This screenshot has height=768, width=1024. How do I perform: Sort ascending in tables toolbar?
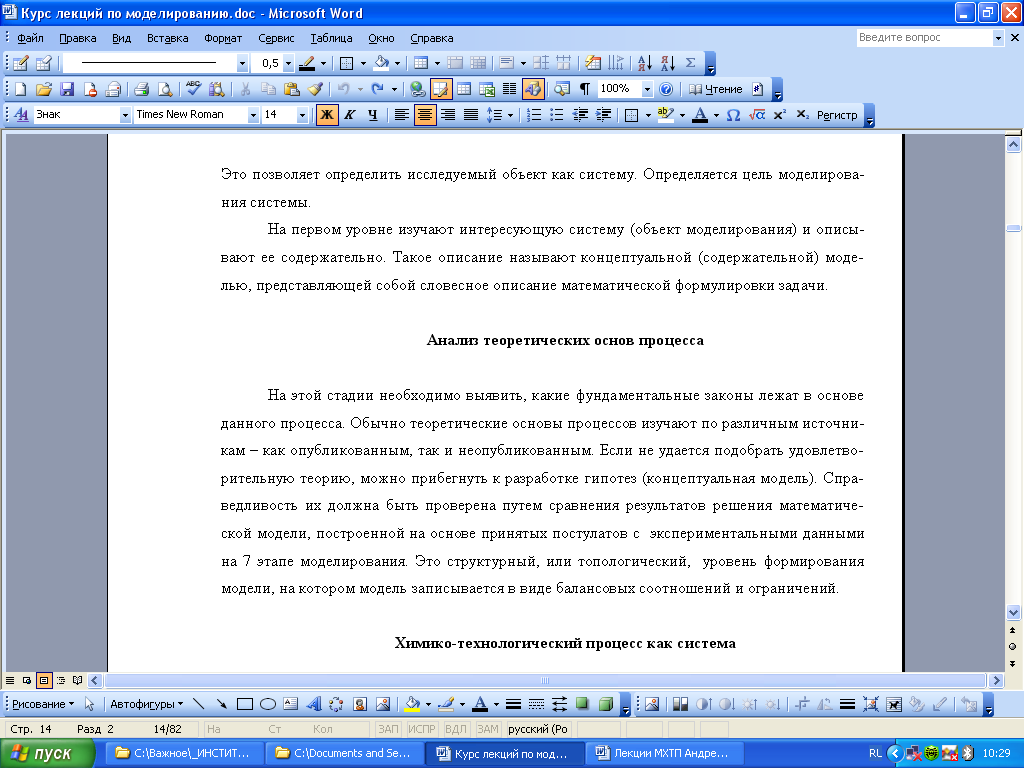coord(645,63)
